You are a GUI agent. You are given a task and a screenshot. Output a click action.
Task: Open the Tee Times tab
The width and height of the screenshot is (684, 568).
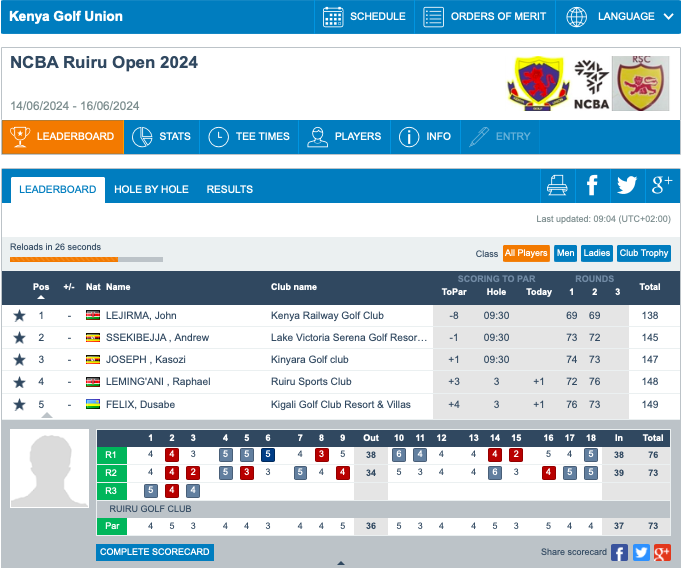249,137
